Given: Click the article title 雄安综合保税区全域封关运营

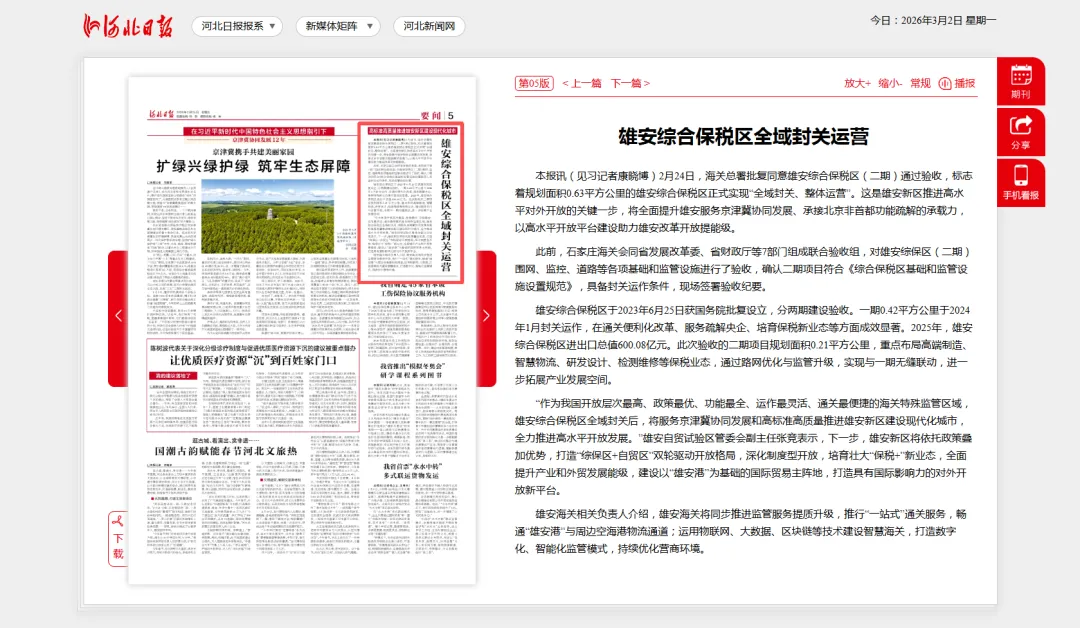Looking at the screenshot, I should (744, 136).
